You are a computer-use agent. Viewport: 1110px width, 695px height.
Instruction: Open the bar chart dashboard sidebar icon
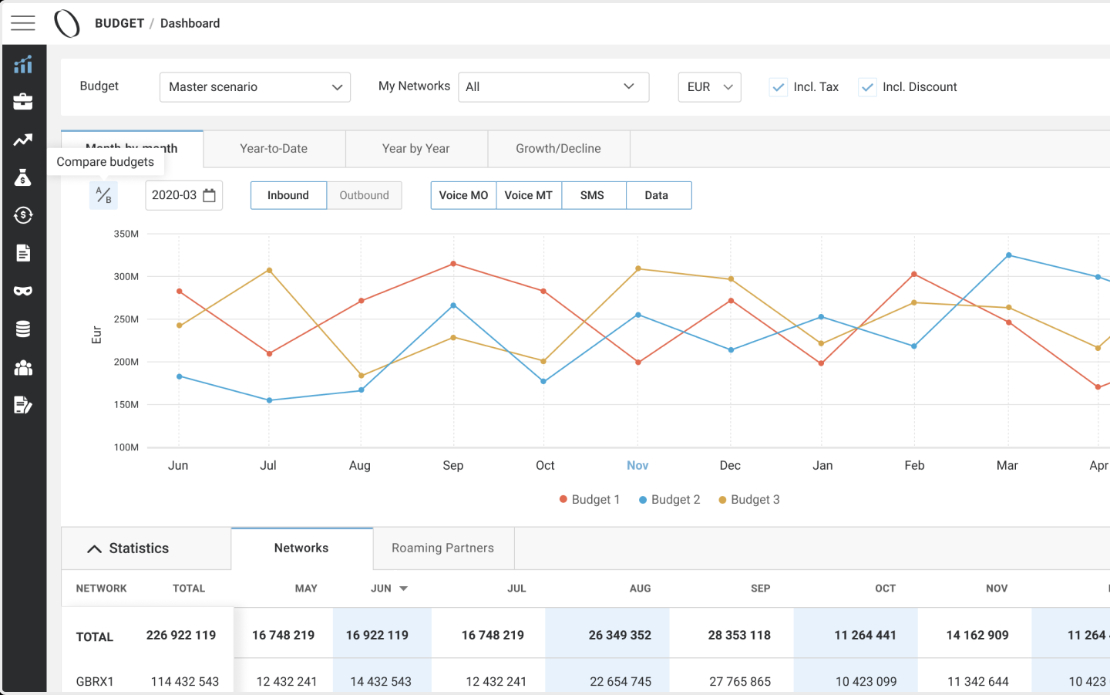23,64
